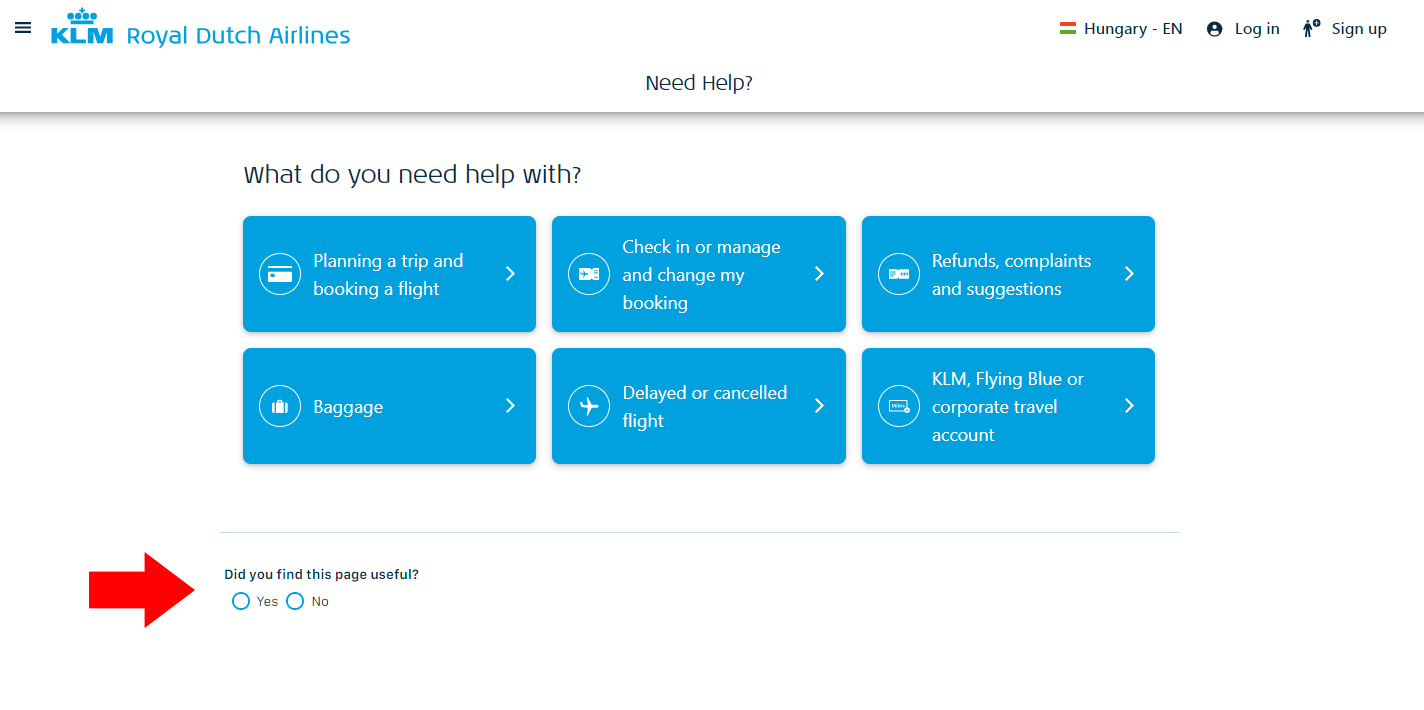Click the Royal Dutch Airlines wordmark

(238, 36)
